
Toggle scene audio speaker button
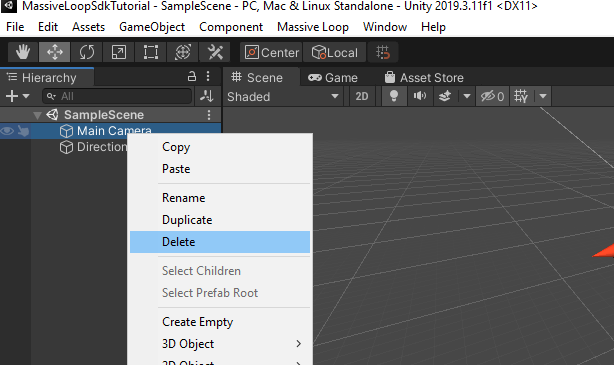tap(420, 96)
